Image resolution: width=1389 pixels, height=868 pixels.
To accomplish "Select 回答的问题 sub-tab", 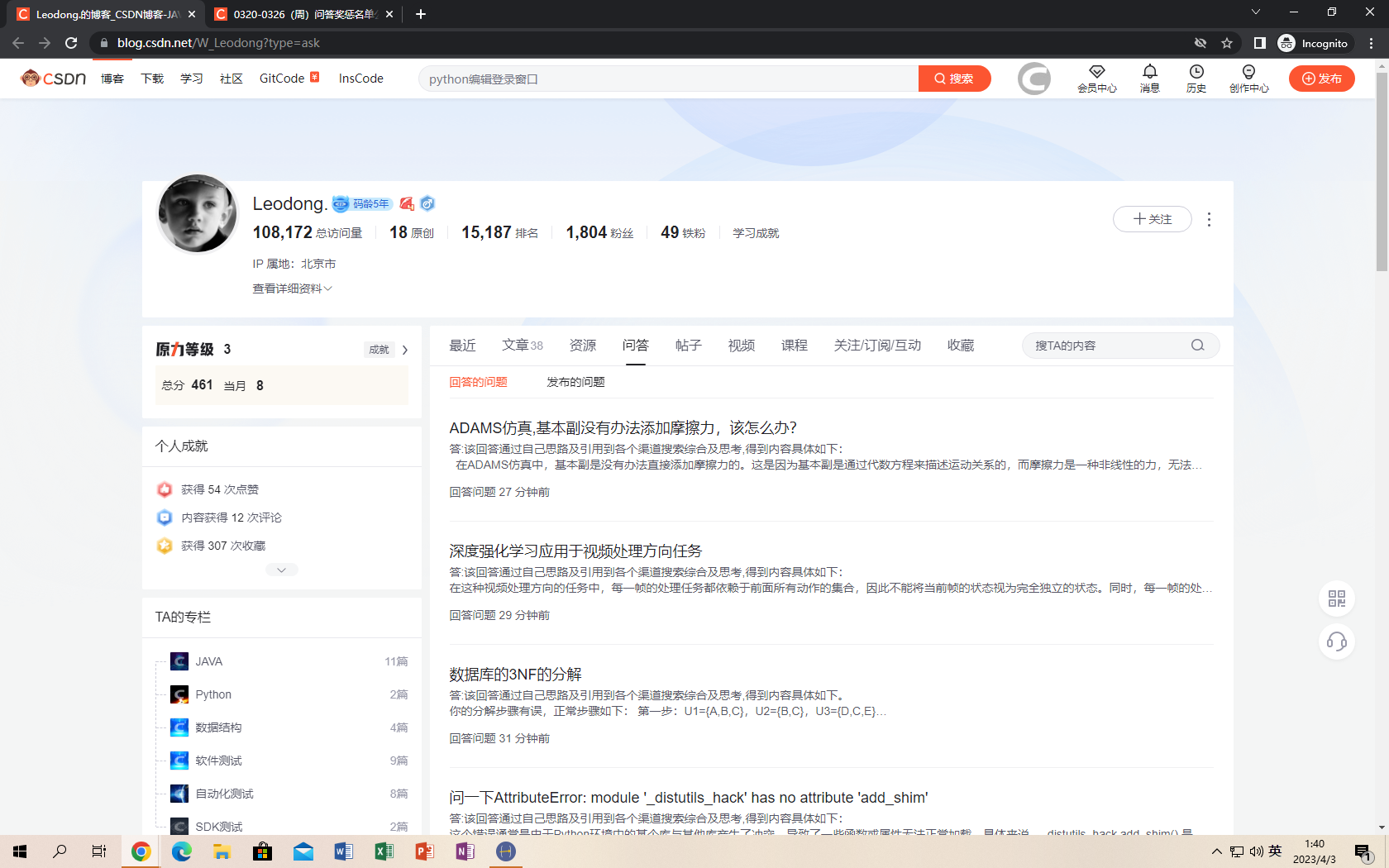I will (478, 382).
